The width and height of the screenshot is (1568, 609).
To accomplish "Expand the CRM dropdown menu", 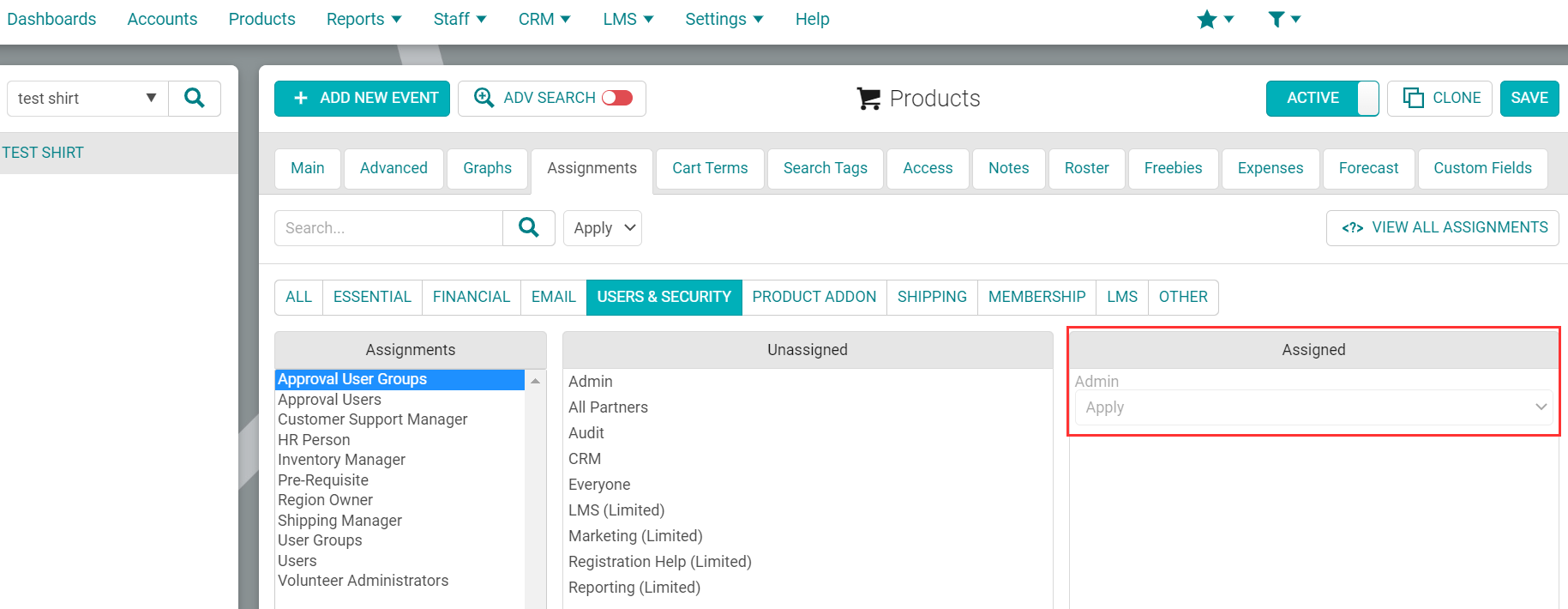I will pyautogui.click(x=544, y=19).
